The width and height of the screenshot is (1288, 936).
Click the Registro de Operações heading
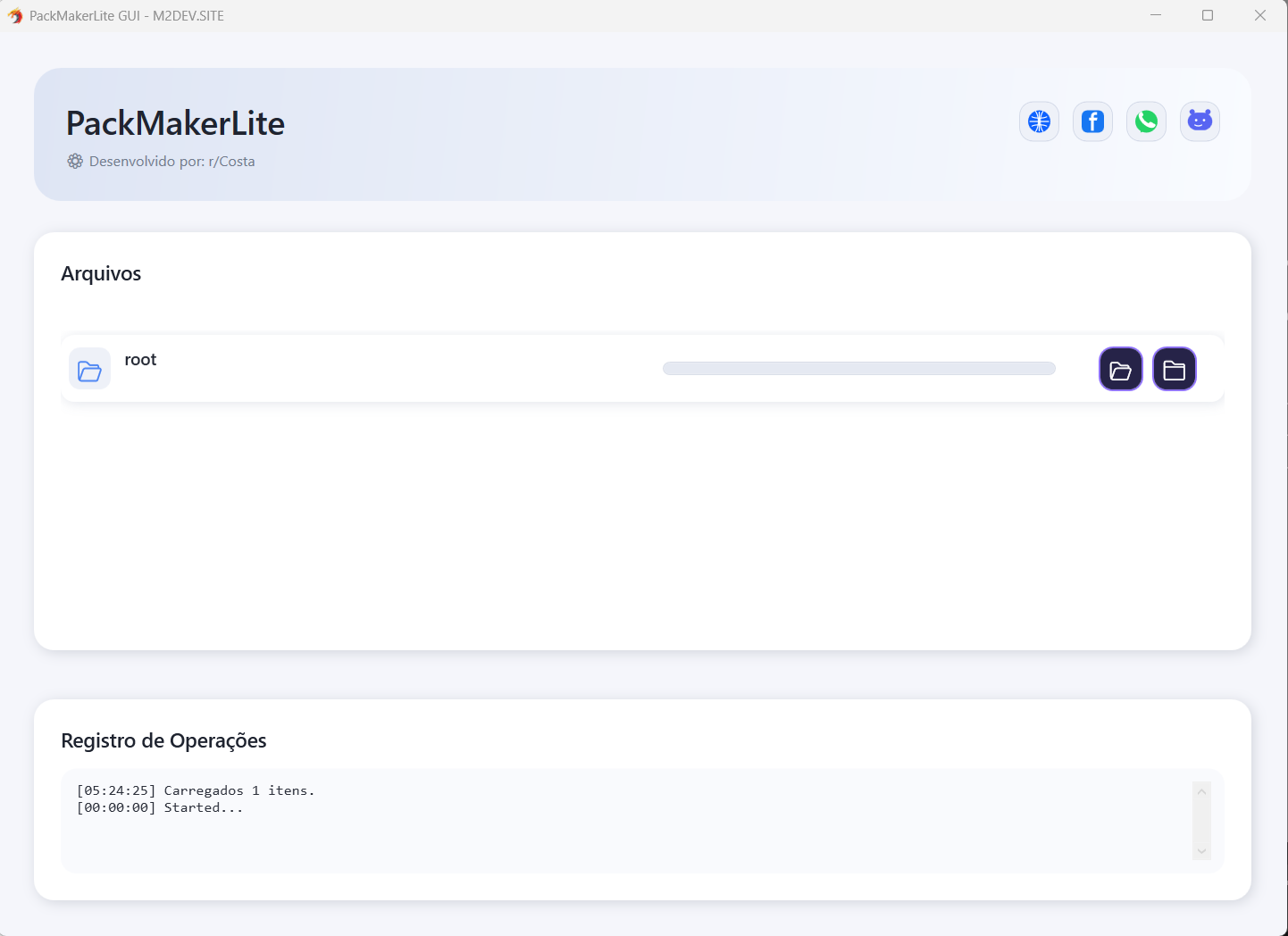click(163, 740)
